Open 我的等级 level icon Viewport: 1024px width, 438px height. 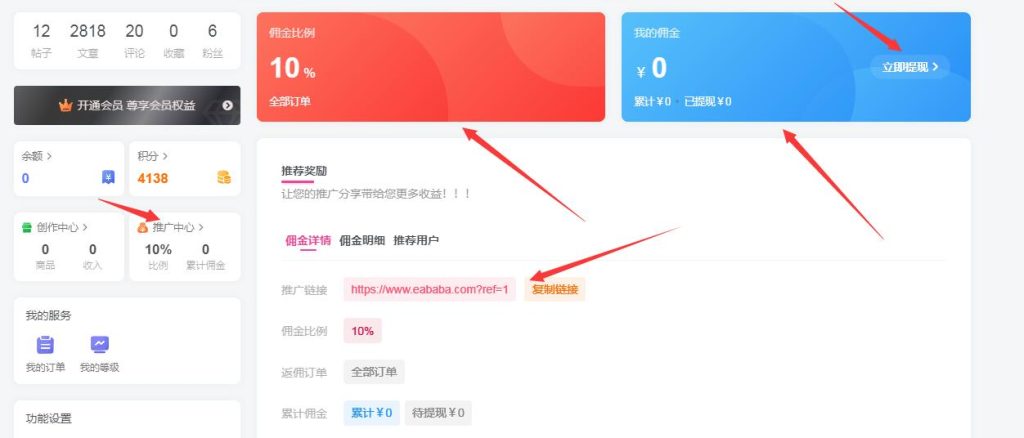point(99,345)
